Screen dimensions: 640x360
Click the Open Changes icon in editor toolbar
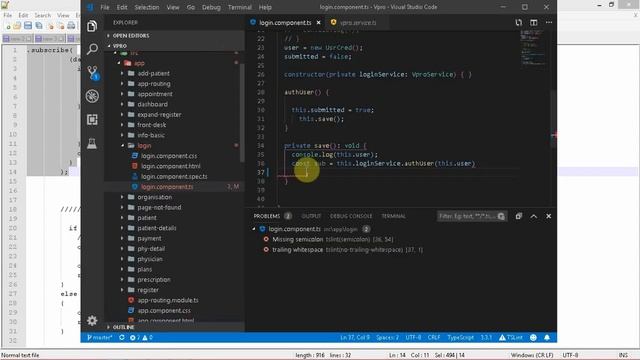click(x=518, y=22)
